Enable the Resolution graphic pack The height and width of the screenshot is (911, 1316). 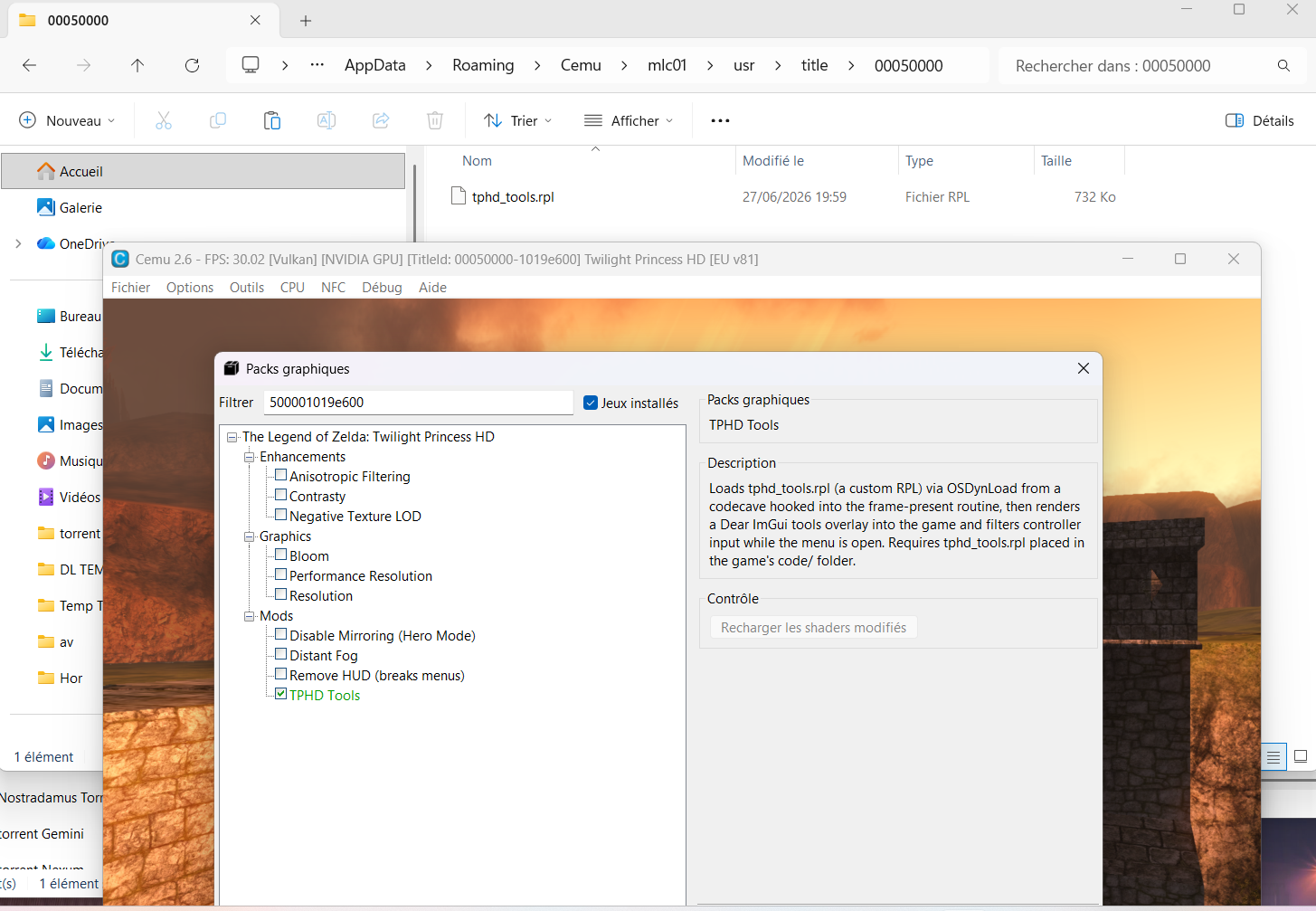(x=281, y=594)
